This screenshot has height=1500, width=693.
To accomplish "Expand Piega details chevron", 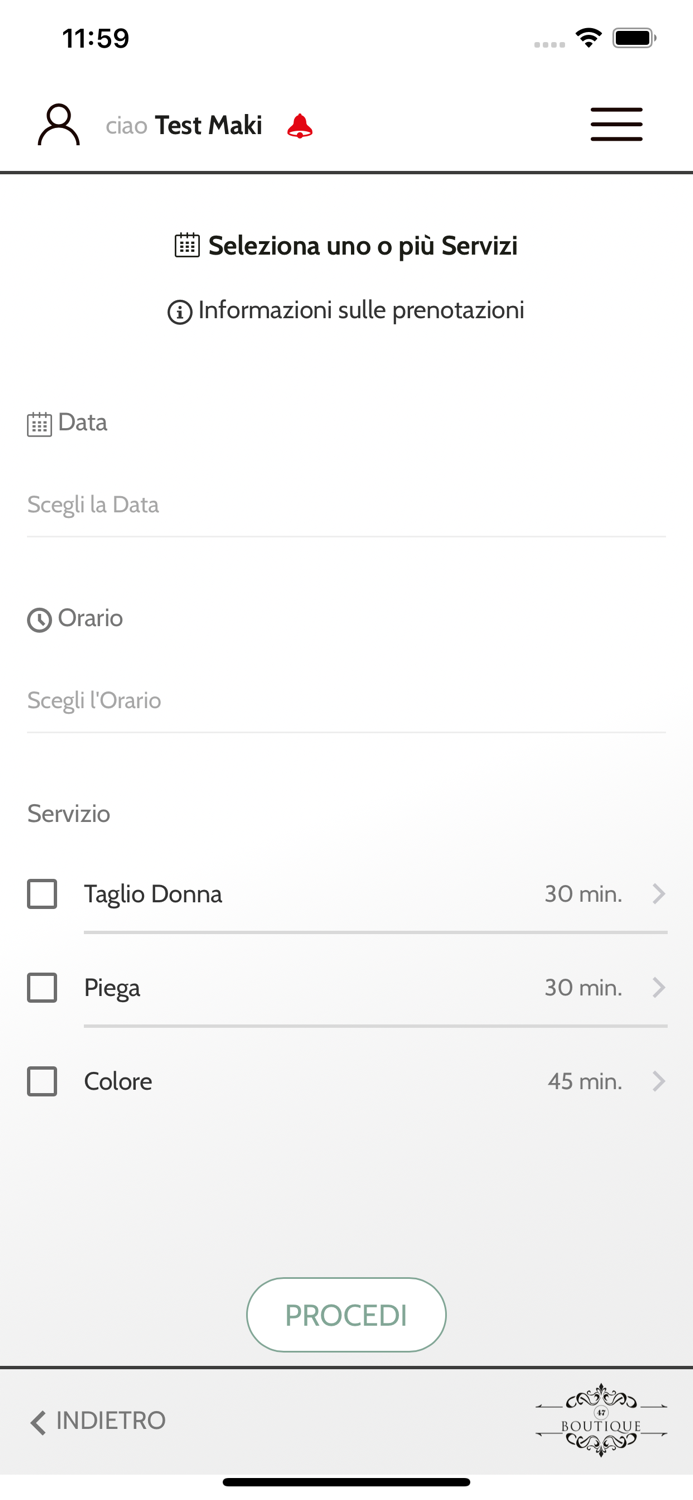I will point(658,988).
